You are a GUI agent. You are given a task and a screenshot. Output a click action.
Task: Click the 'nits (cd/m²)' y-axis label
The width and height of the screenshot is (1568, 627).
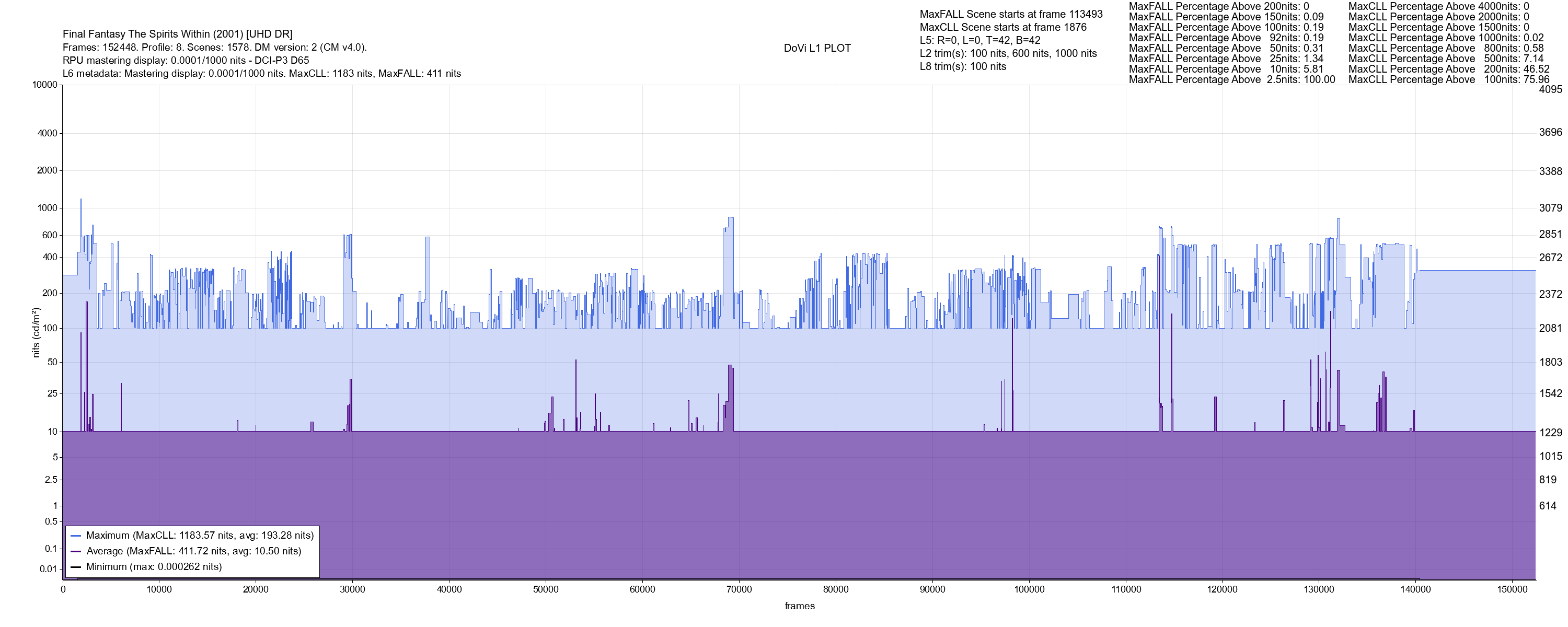pos(36,332)
